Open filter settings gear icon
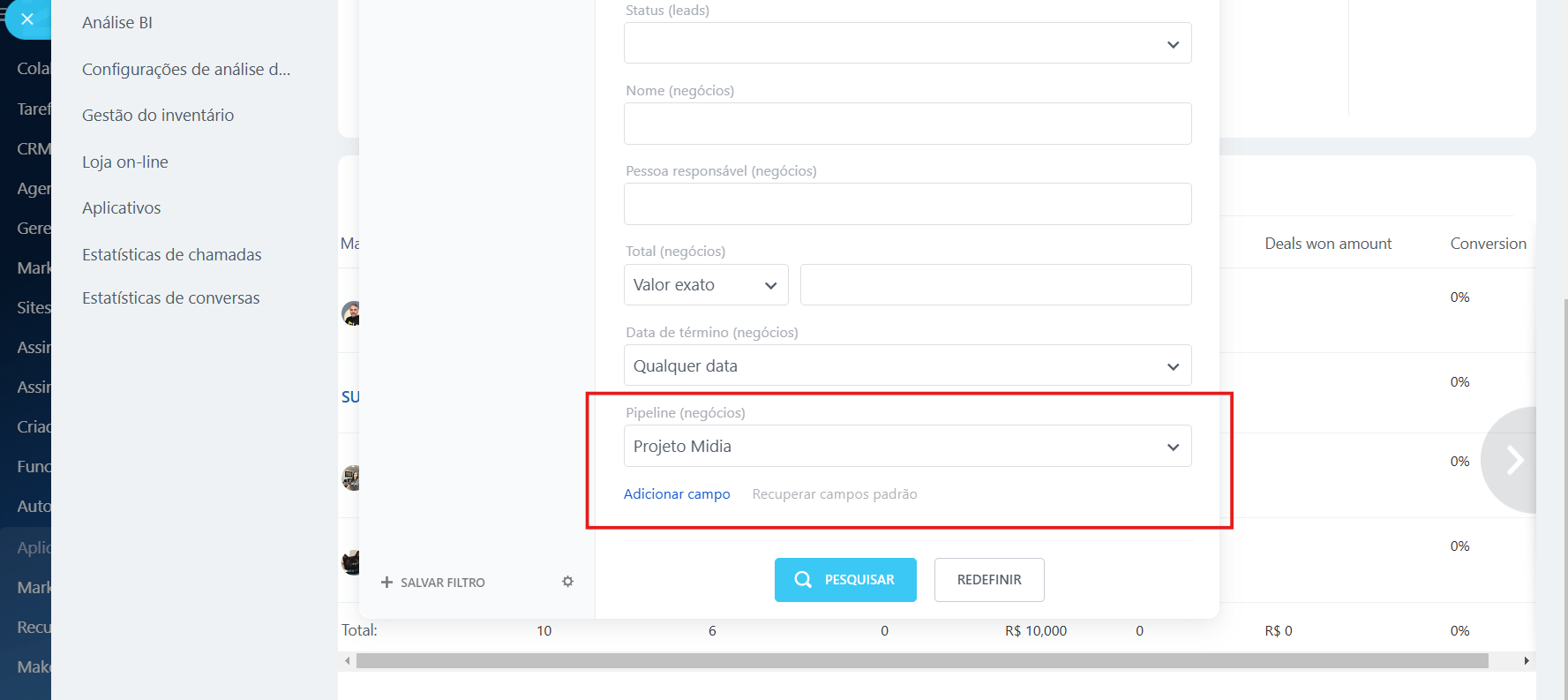This screenshot has height=700, width=1568. pyautogui.click(x=567, y=582)
